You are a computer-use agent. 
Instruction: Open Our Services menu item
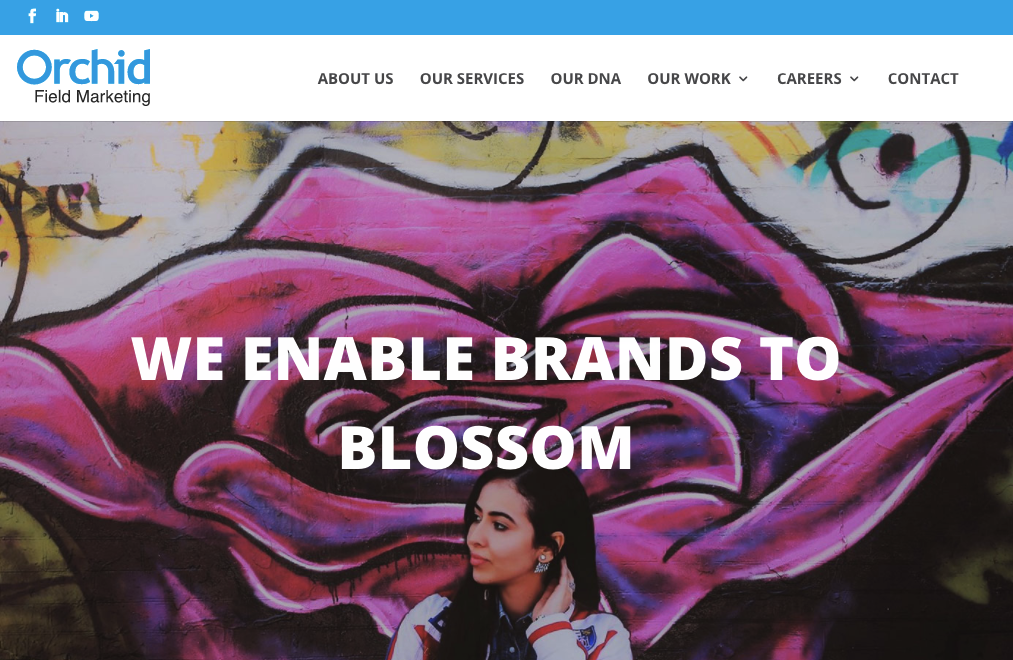pyautogui.click(x=472, y=79)
